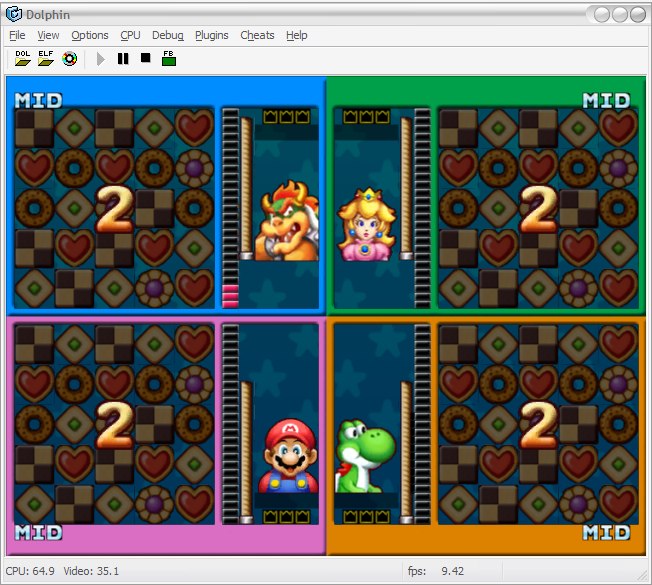The width and height of the screenshot is (652, 585).
Task: Click the window resize grip in status bar
Action: pyautogui.click(x=643, y=575)
